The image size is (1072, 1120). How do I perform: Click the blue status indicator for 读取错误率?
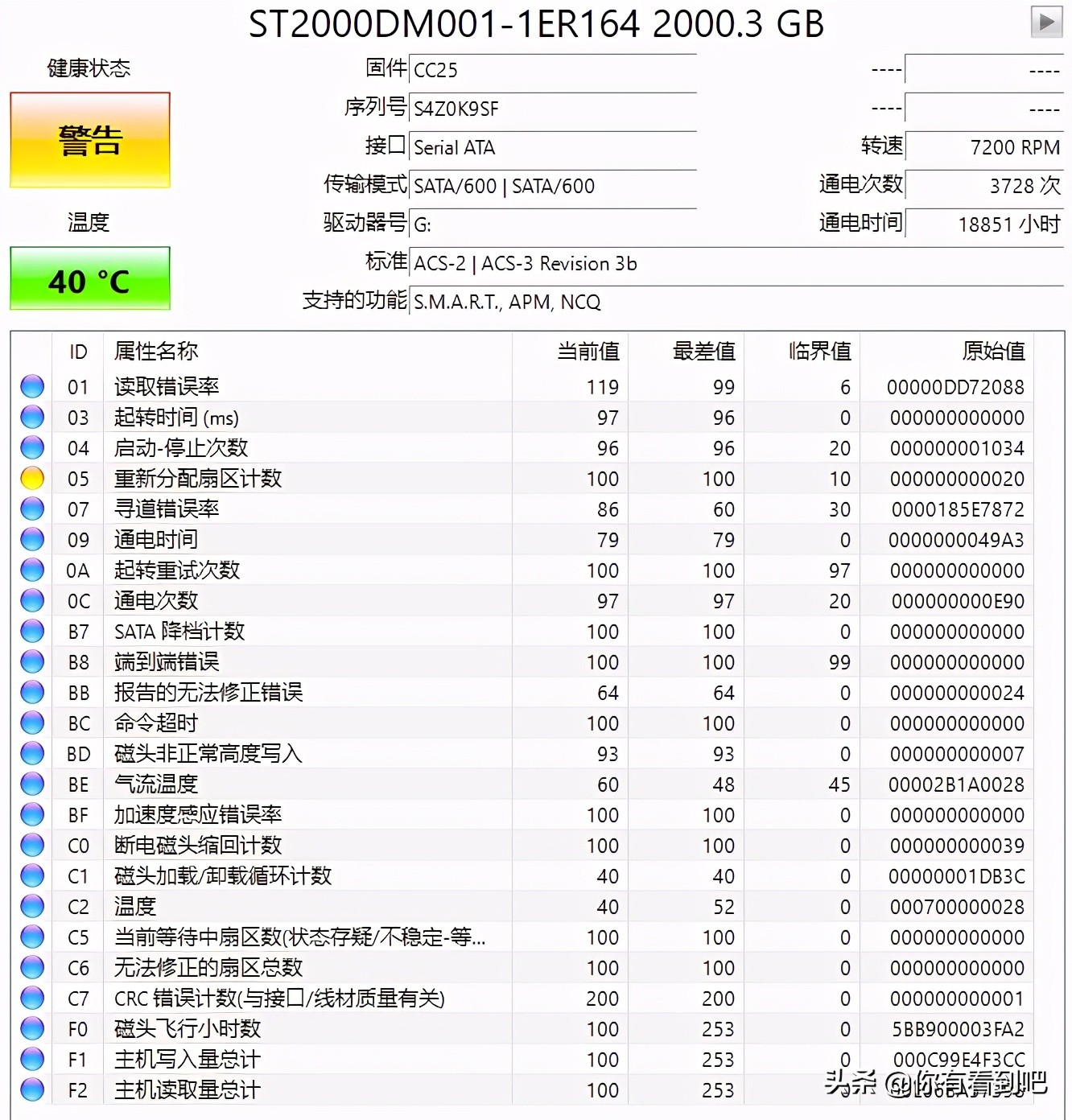(32, 386)
